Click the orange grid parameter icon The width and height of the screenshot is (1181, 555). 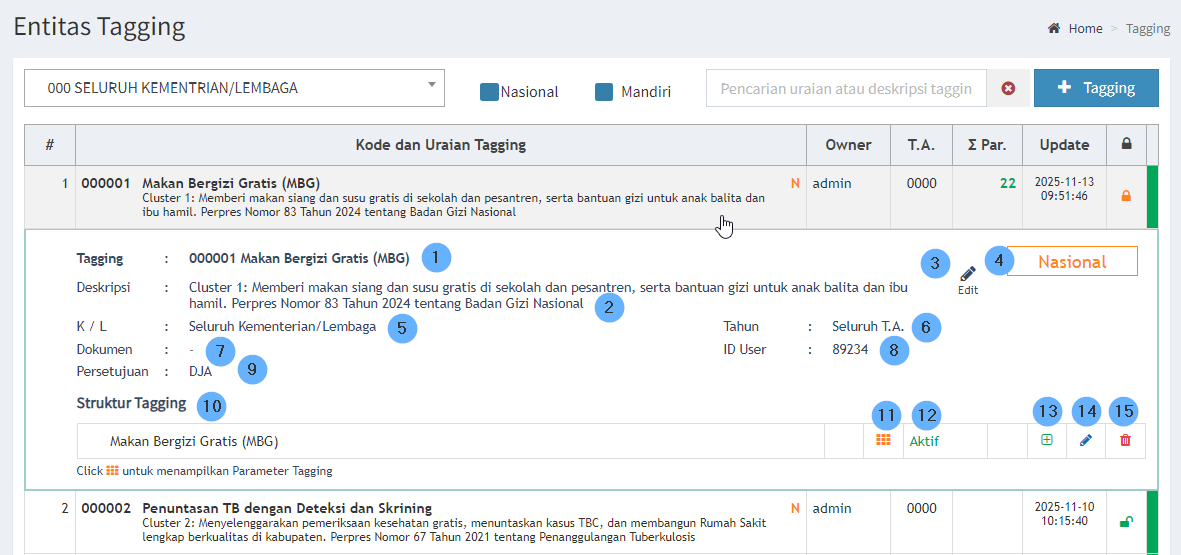tap(883, 440)
